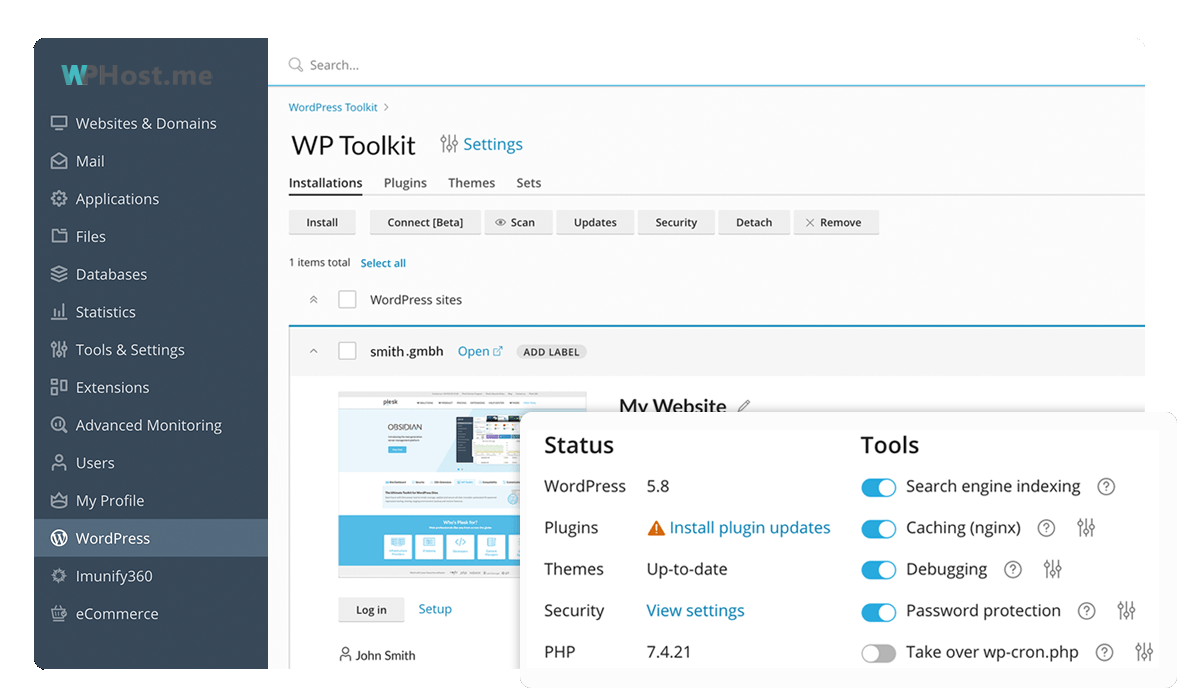The width and height of the screenshot is (1200, 700).
Task: Open Password protection settings sliders icon
Action: 1127,611
